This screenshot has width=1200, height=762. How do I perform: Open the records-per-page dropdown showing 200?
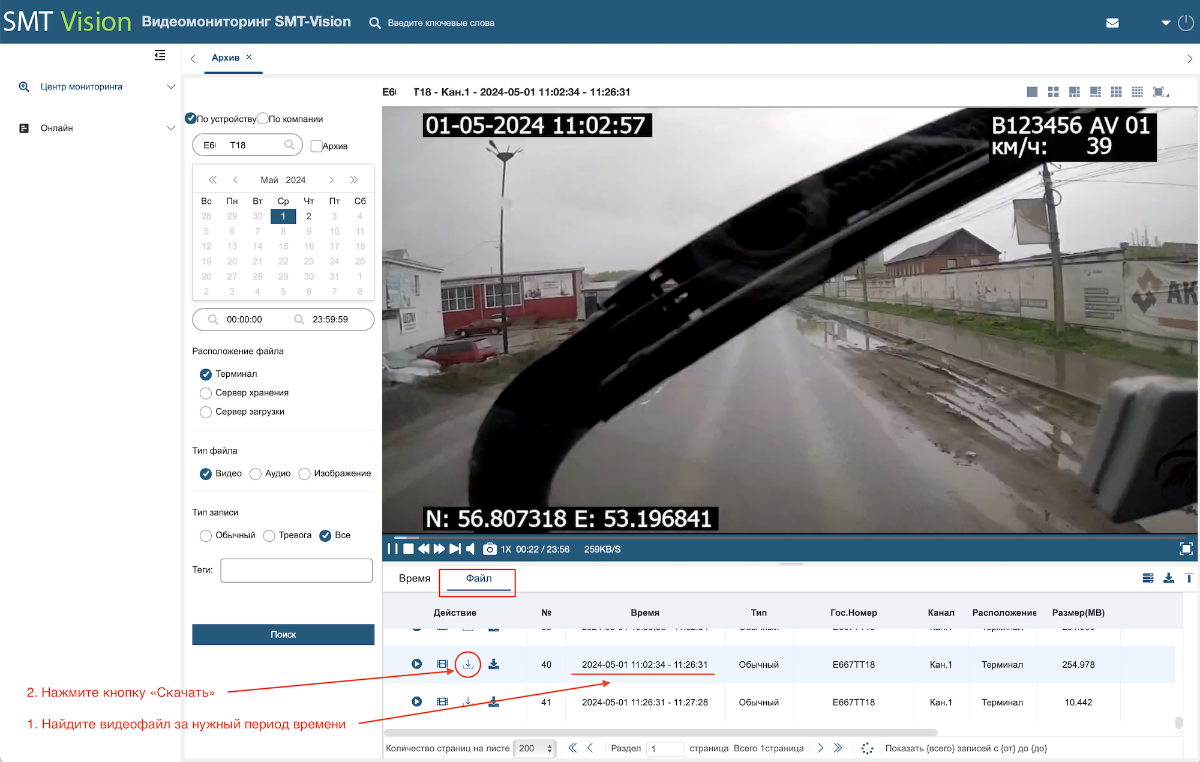(x=535, y=748)
